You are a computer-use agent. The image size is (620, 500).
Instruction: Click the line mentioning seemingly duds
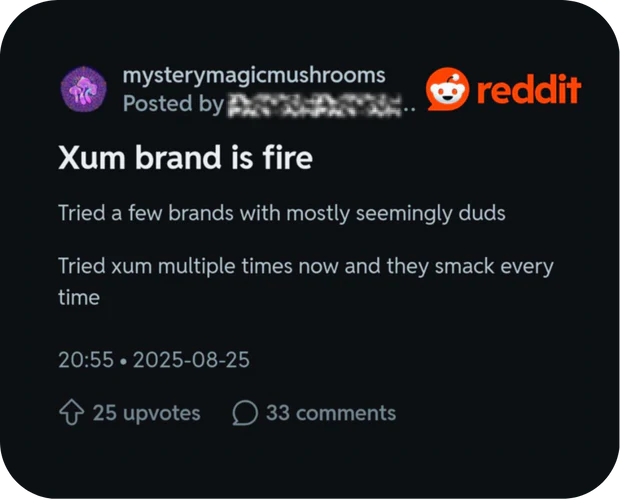[x=282, y=213]
